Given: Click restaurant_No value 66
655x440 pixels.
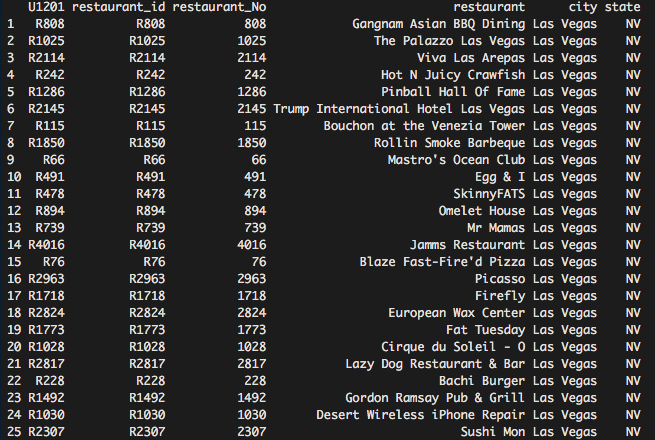Looking at the screenshot, I should 259,160.
